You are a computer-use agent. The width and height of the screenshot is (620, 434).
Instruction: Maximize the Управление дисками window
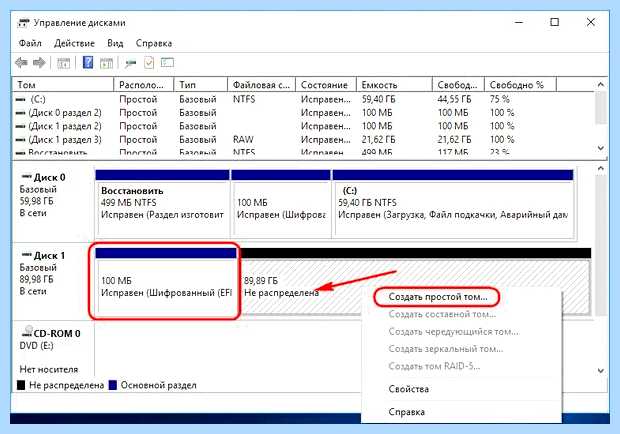pyautogui.click(x=555, y=22)
